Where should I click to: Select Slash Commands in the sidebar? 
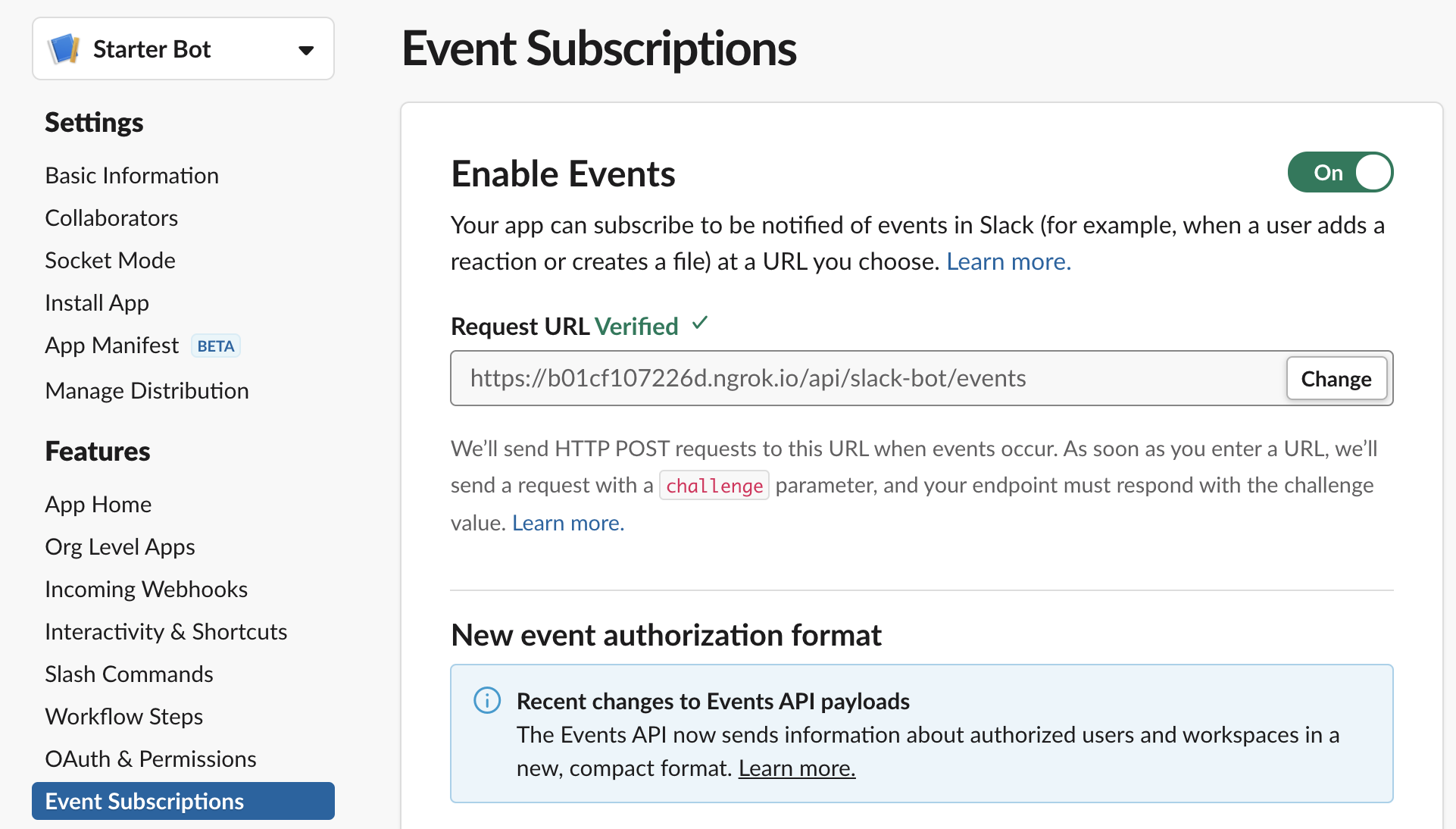pos(129,674)
